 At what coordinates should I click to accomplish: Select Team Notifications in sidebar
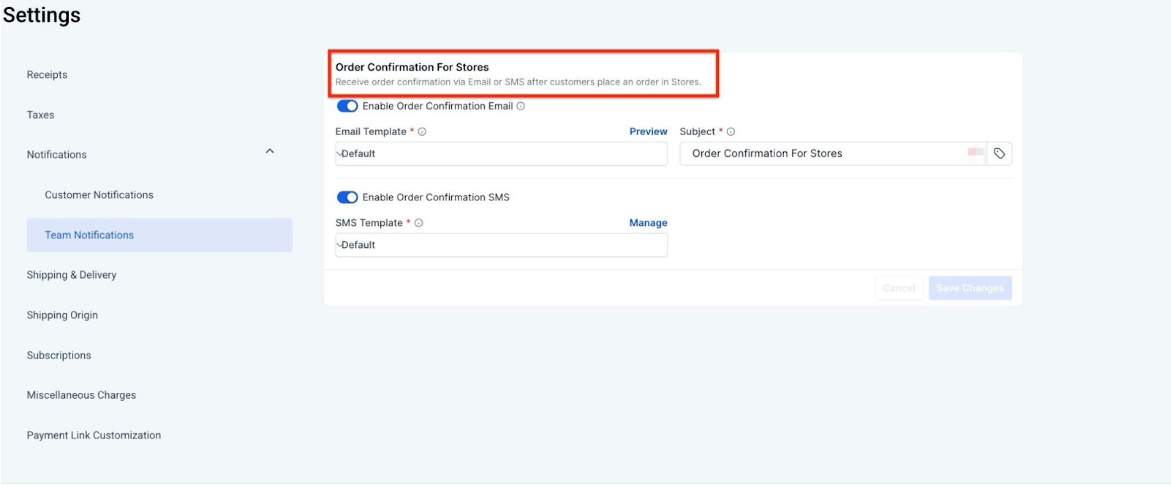point(89,235)
